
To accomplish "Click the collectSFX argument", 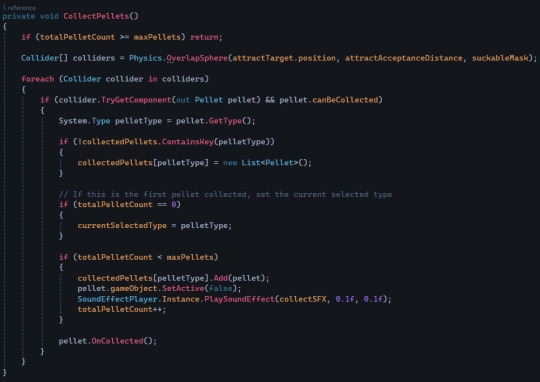I will click(303, 299).
